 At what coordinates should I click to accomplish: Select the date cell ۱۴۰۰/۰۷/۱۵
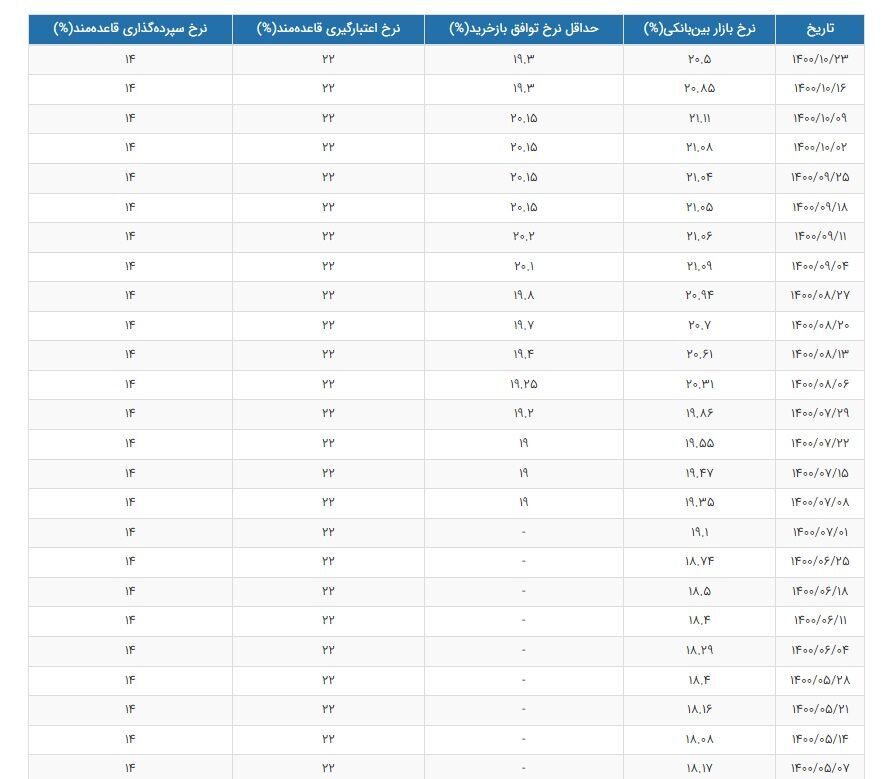pyautogui.click(x=820, y=473)
